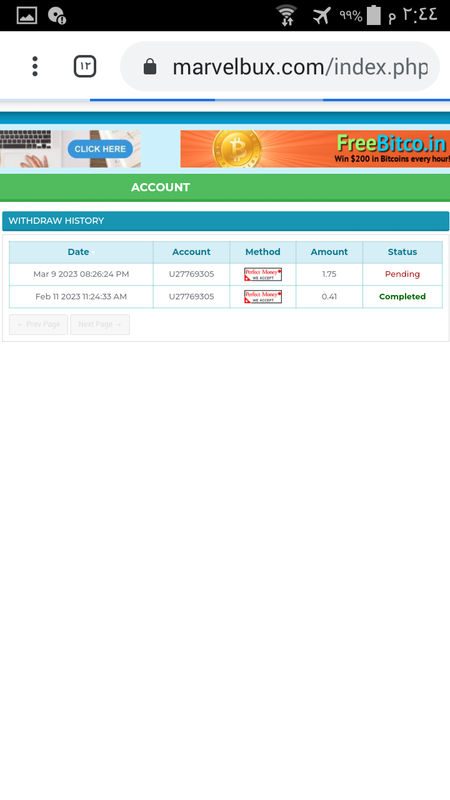This screenshot has width=450, height=800.
Task: Click Perfect Money logo in the 1.75 row
Action: click(x=263, y=274)
